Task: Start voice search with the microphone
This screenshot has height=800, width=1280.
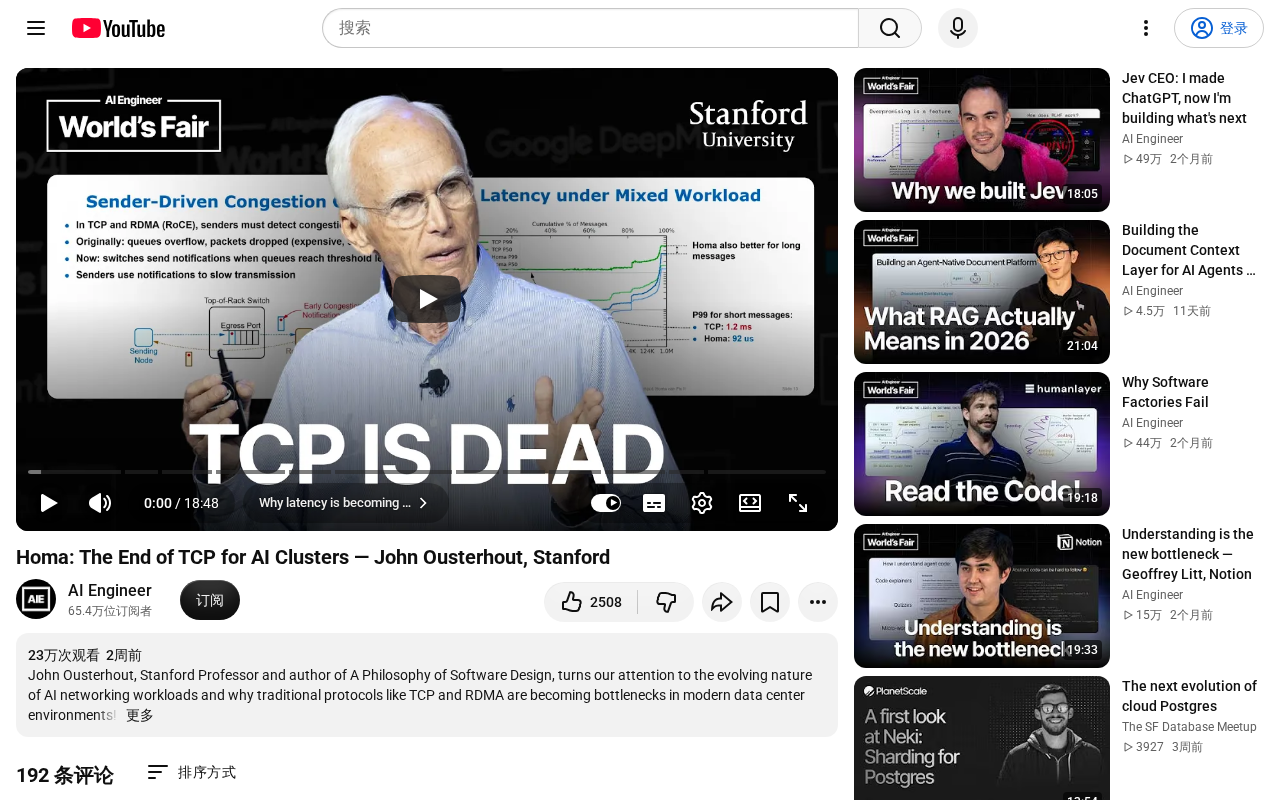Action: click(958, 28)
